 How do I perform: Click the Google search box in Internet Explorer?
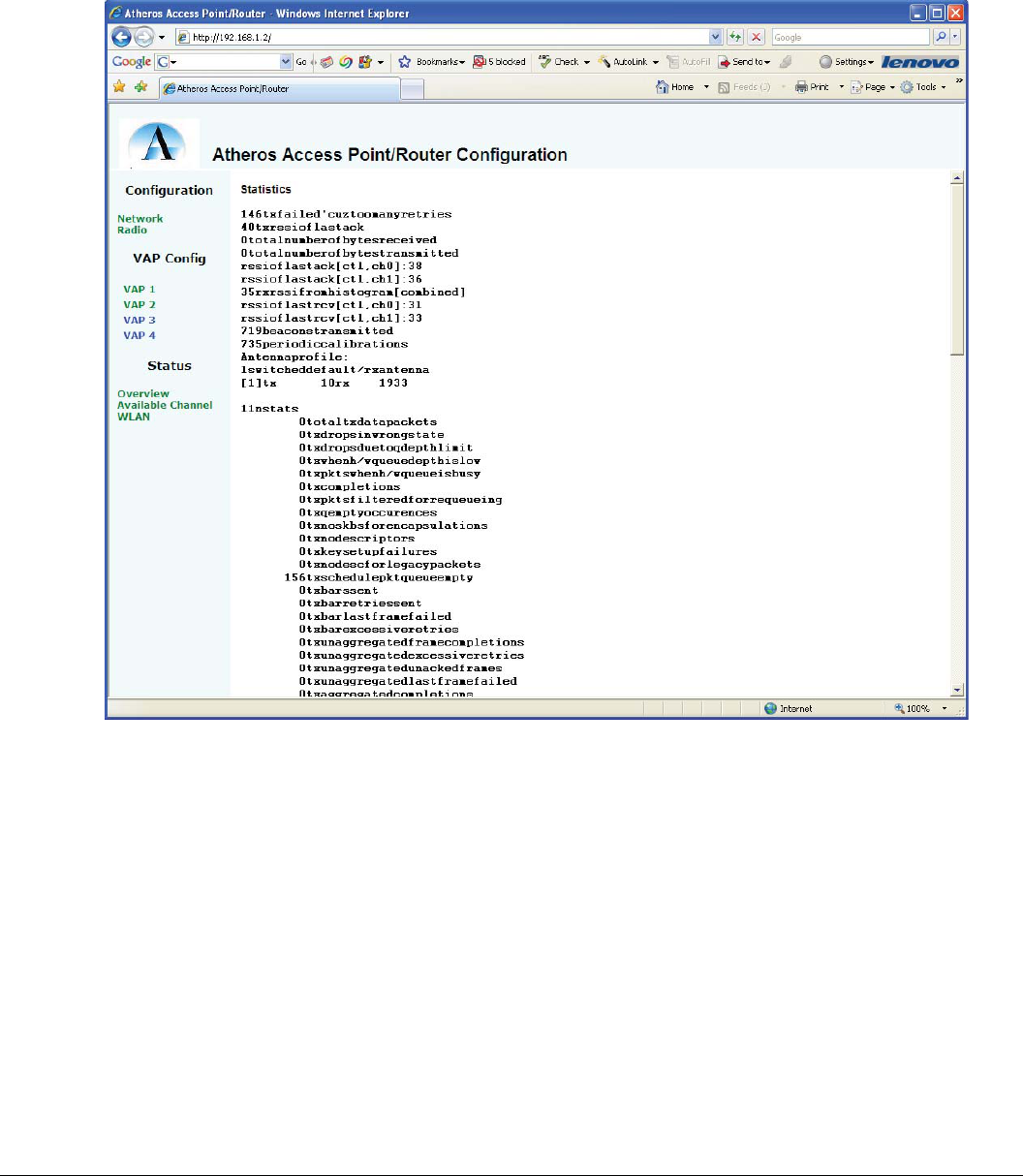coord(850,37)
